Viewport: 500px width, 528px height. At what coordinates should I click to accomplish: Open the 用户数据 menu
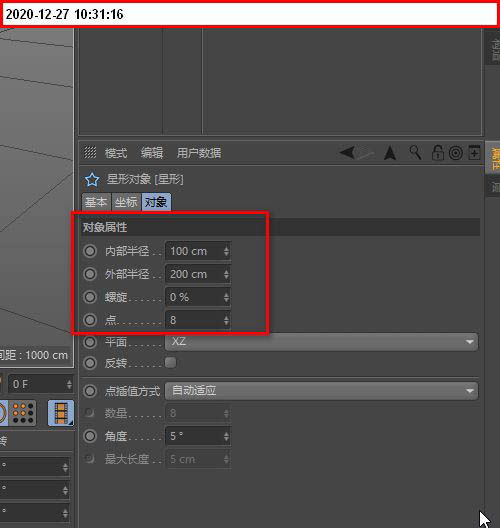click(x=199, y=153)
